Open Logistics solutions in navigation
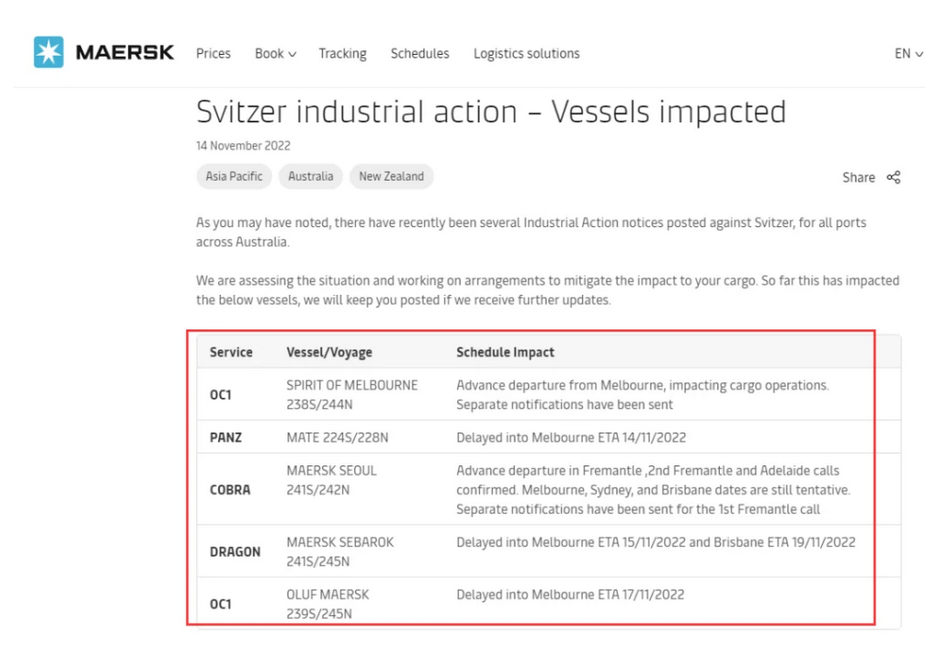 click(x=526, y=53)
